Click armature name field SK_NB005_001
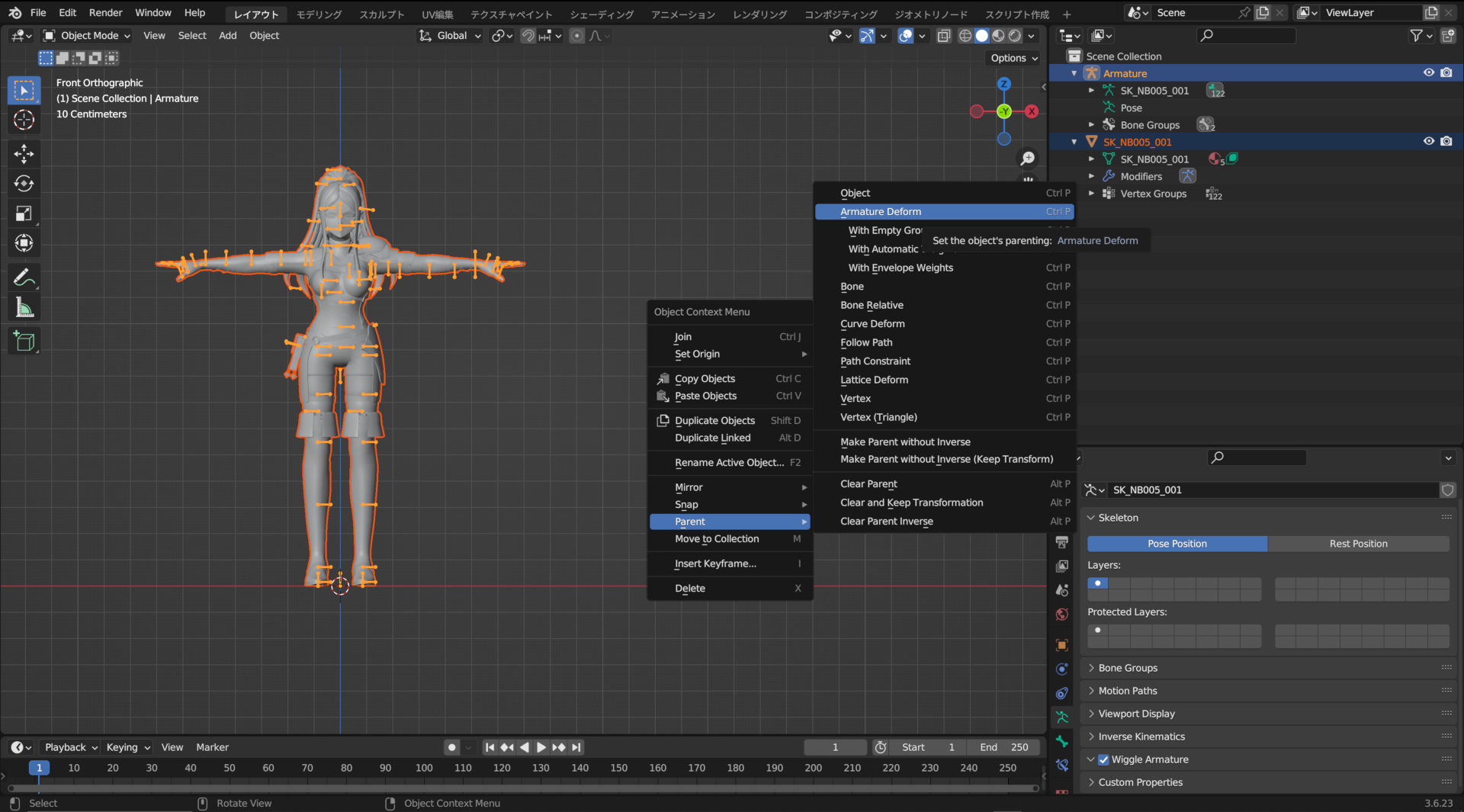 [1273, 490]
